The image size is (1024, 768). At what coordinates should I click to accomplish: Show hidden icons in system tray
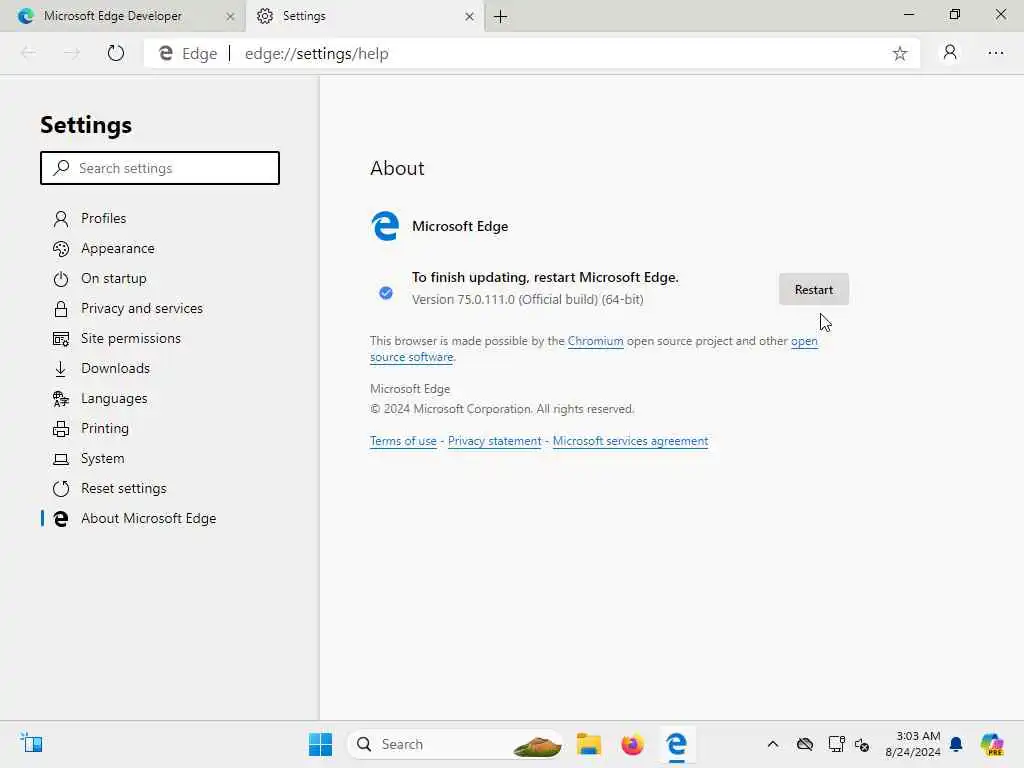pyautogui.click(x=773, y=744)
